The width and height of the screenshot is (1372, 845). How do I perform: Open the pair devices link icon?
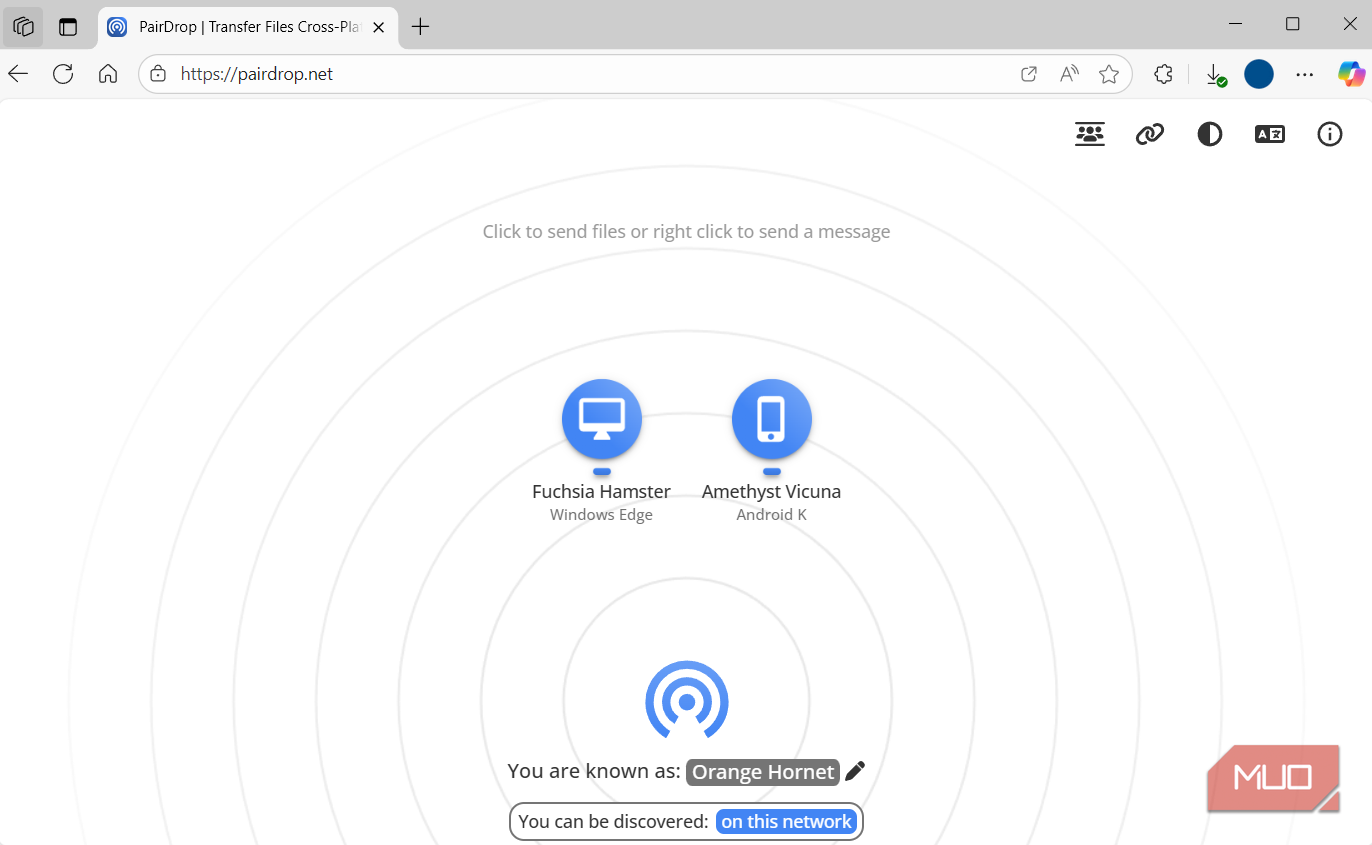coord(1150,134)
